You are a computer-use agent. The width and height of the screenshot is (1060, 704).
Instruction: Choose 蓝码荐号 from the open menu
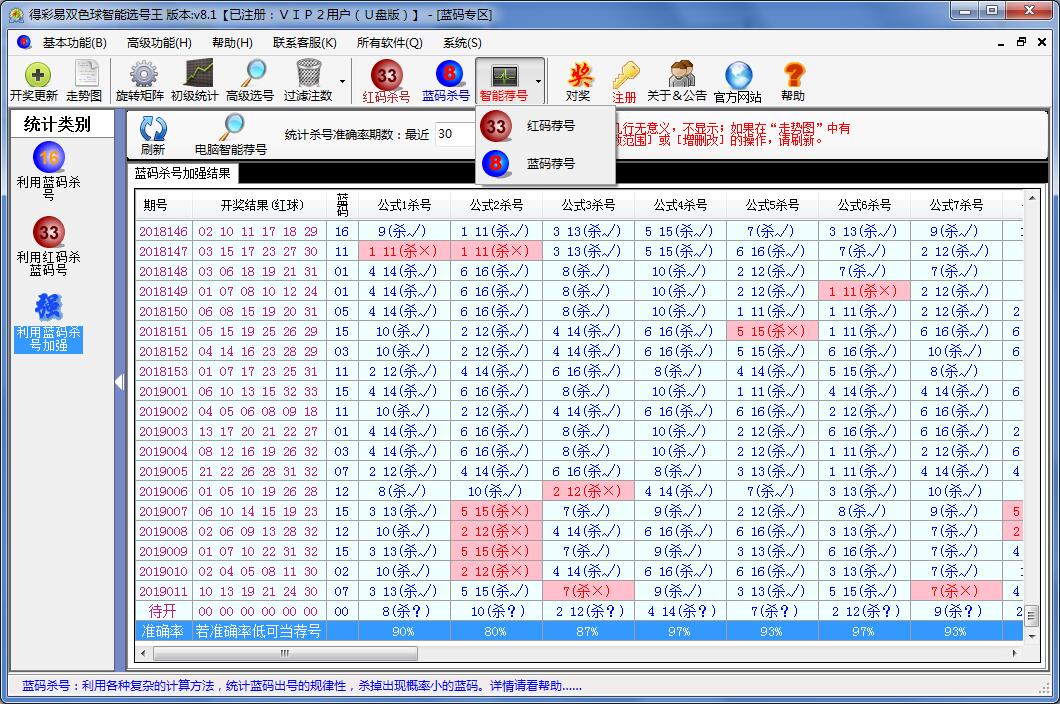(552, 163)
